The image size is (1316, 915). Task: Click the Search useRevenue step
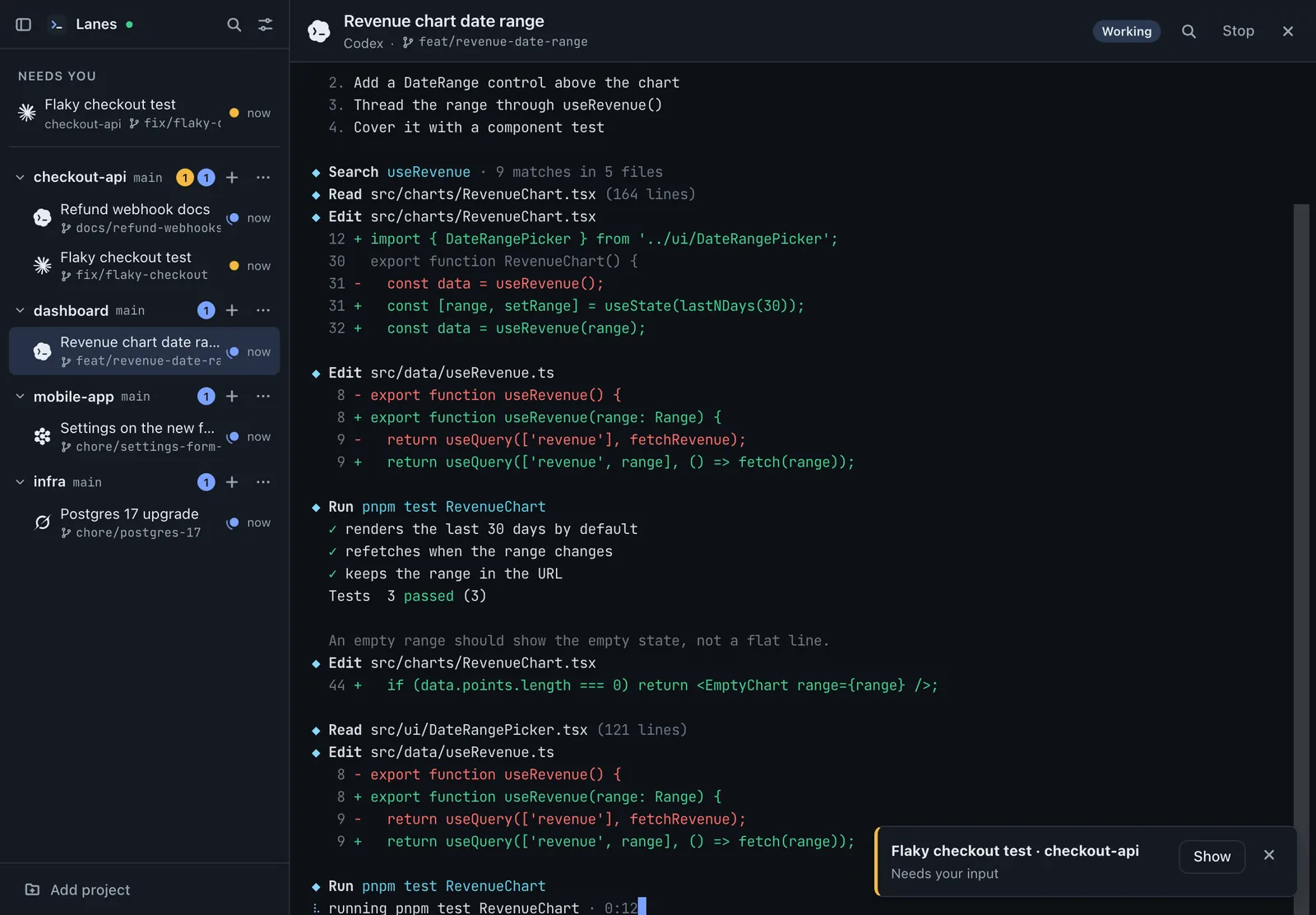[487, 172]
